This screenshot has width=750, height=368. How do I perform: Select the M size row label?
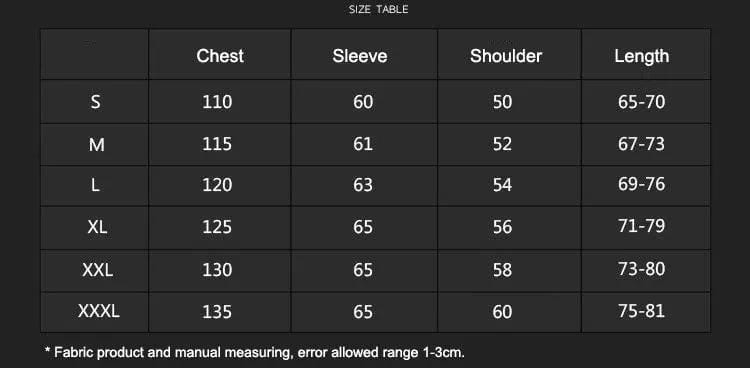(x=97, y=144)
